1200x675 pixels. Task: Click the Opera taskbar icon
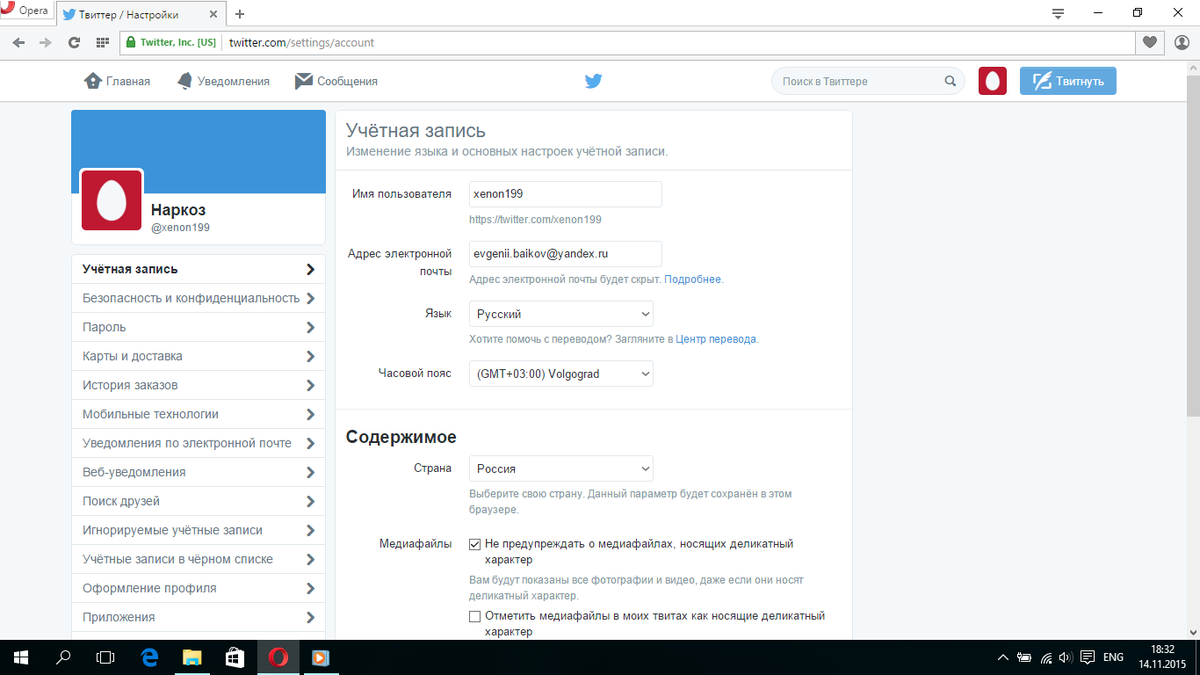click(279, 657)
